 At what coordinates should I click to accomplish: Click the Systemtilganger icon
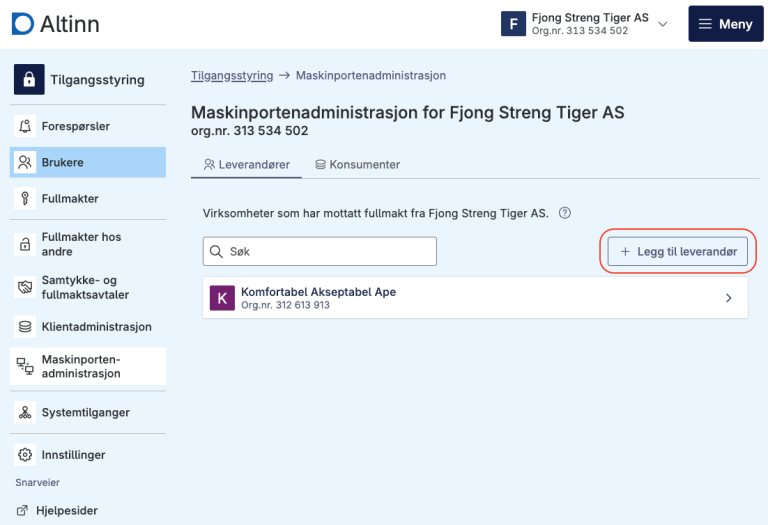(x=25, y=412)
